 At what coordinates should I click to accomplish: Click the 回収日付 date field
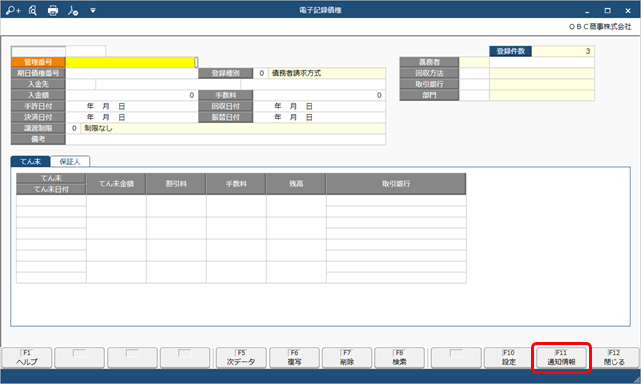(319, 106)
